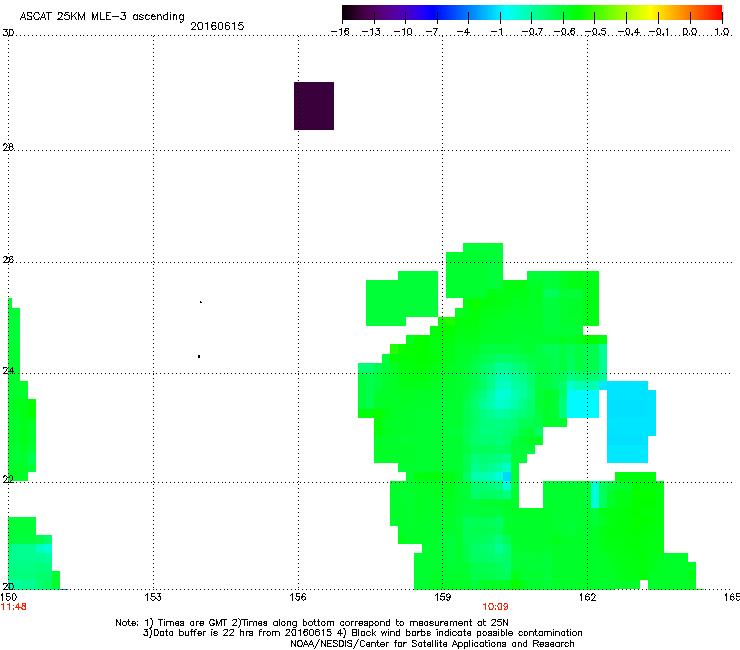Click the 'ASCAT 25KM MLE-3 ascending' title
Viewport: 740px width, 650px height.
[102, 17]
